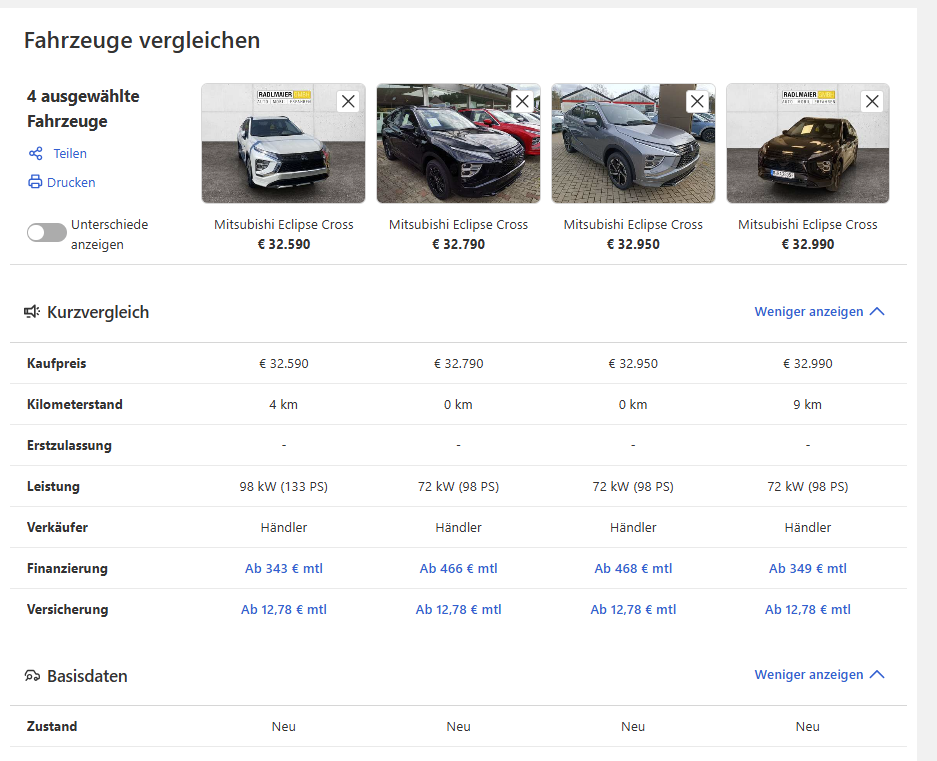The image size is (937, 761).
Task: Open the first car's Ab 12,78 € insurance link
Action: (x=284, y=609)
